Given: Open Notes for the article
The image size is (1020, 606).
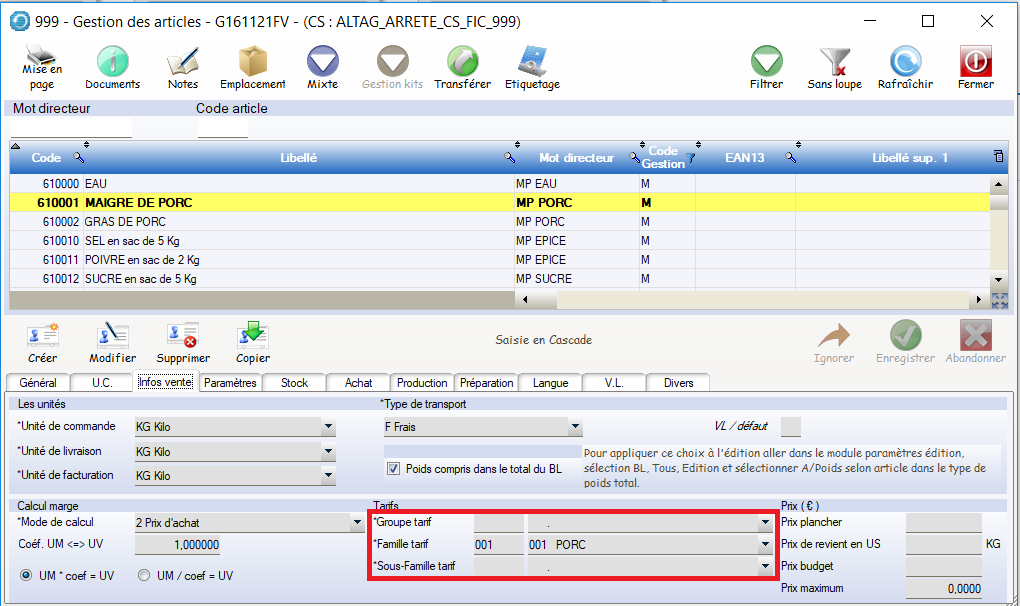Looking at the screenshot, I should (183, 62).
